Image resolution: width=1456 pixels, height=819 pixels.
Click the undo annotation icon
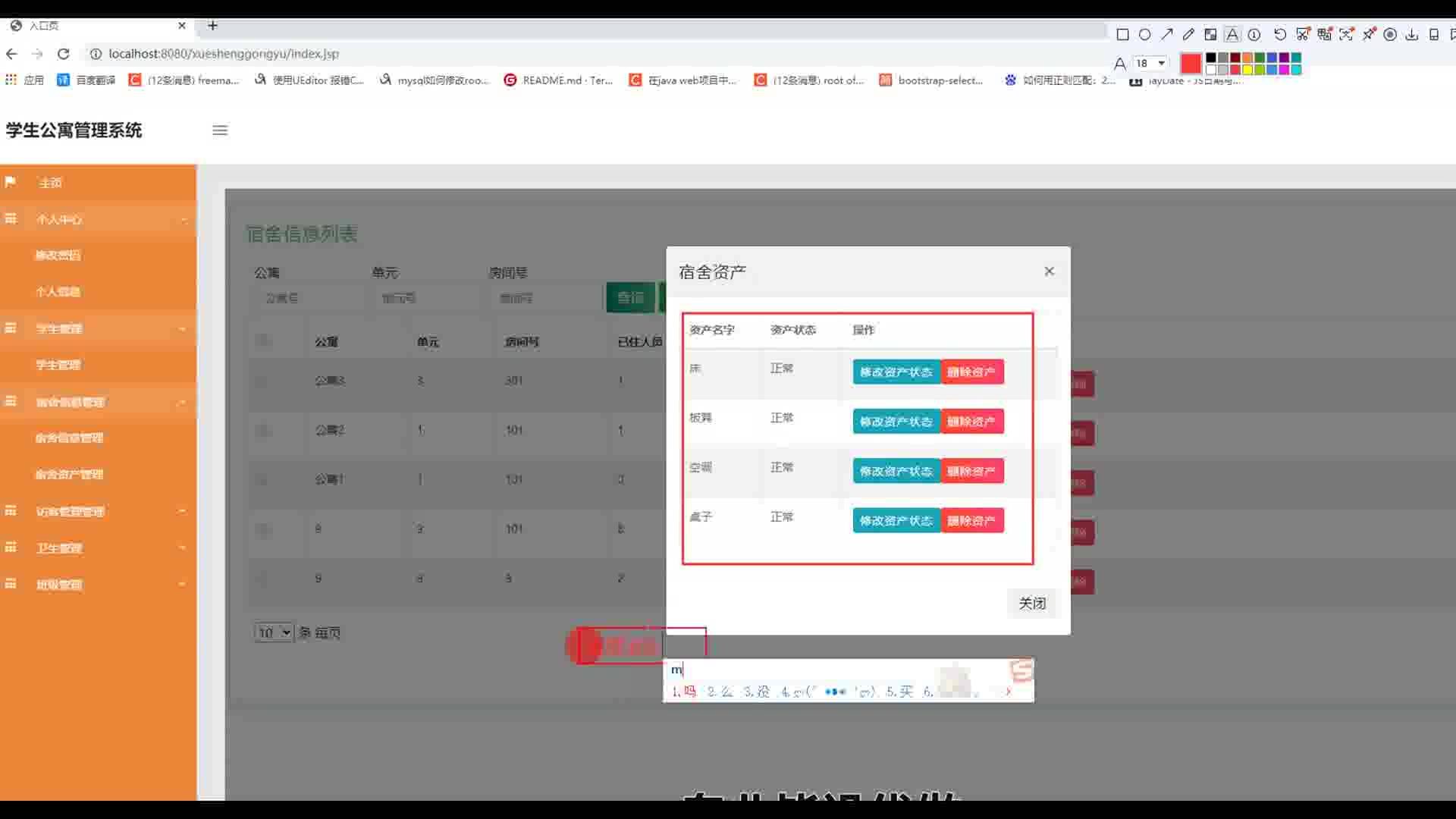point(1280,34)
